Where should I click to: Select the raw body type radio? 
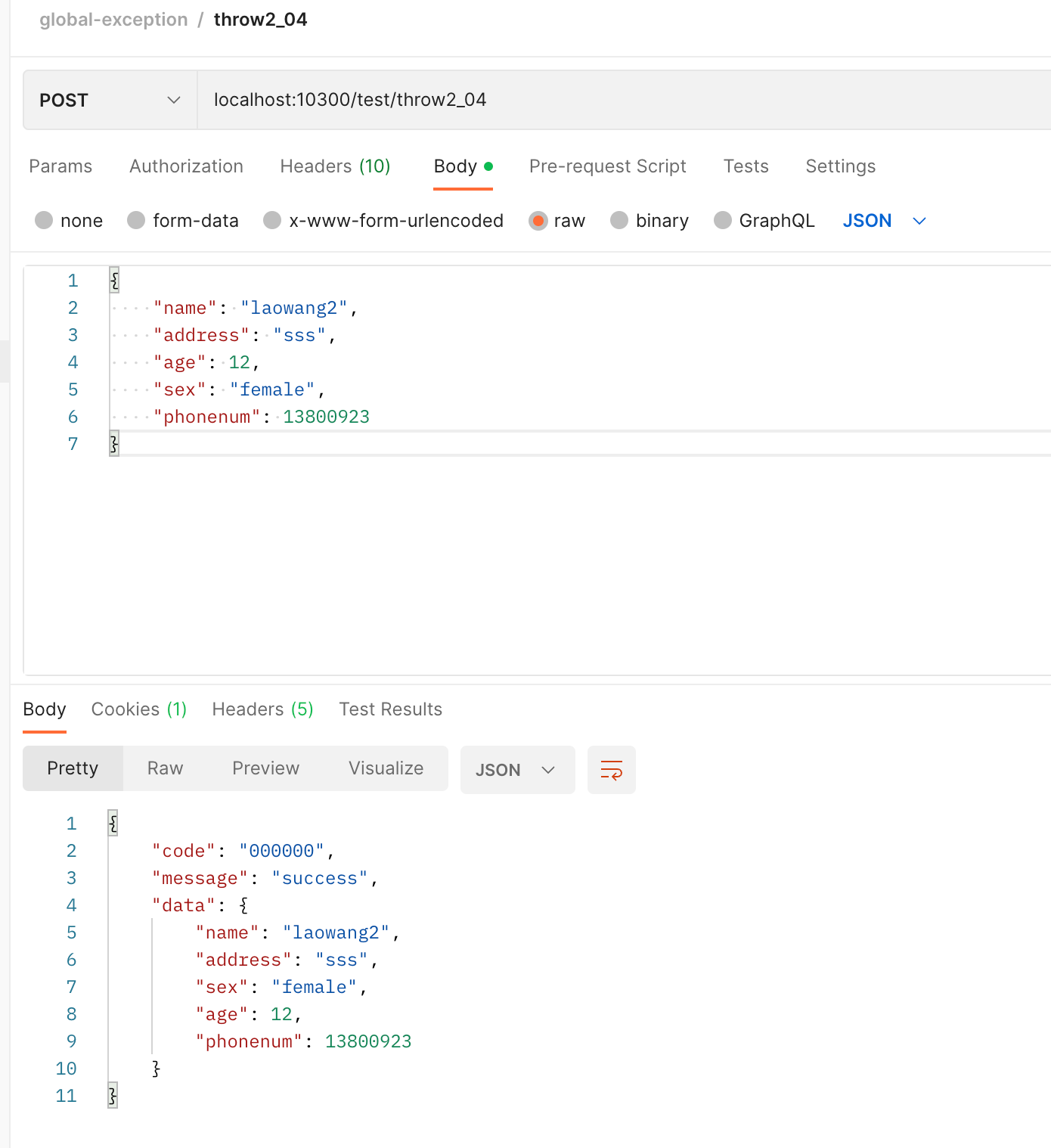coord(538,221)
